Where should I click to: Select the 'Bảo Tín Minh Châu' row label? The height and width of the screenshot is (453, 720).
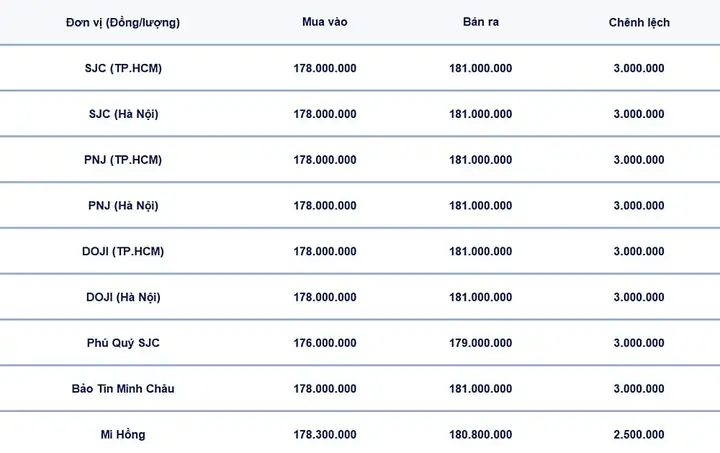123,389
